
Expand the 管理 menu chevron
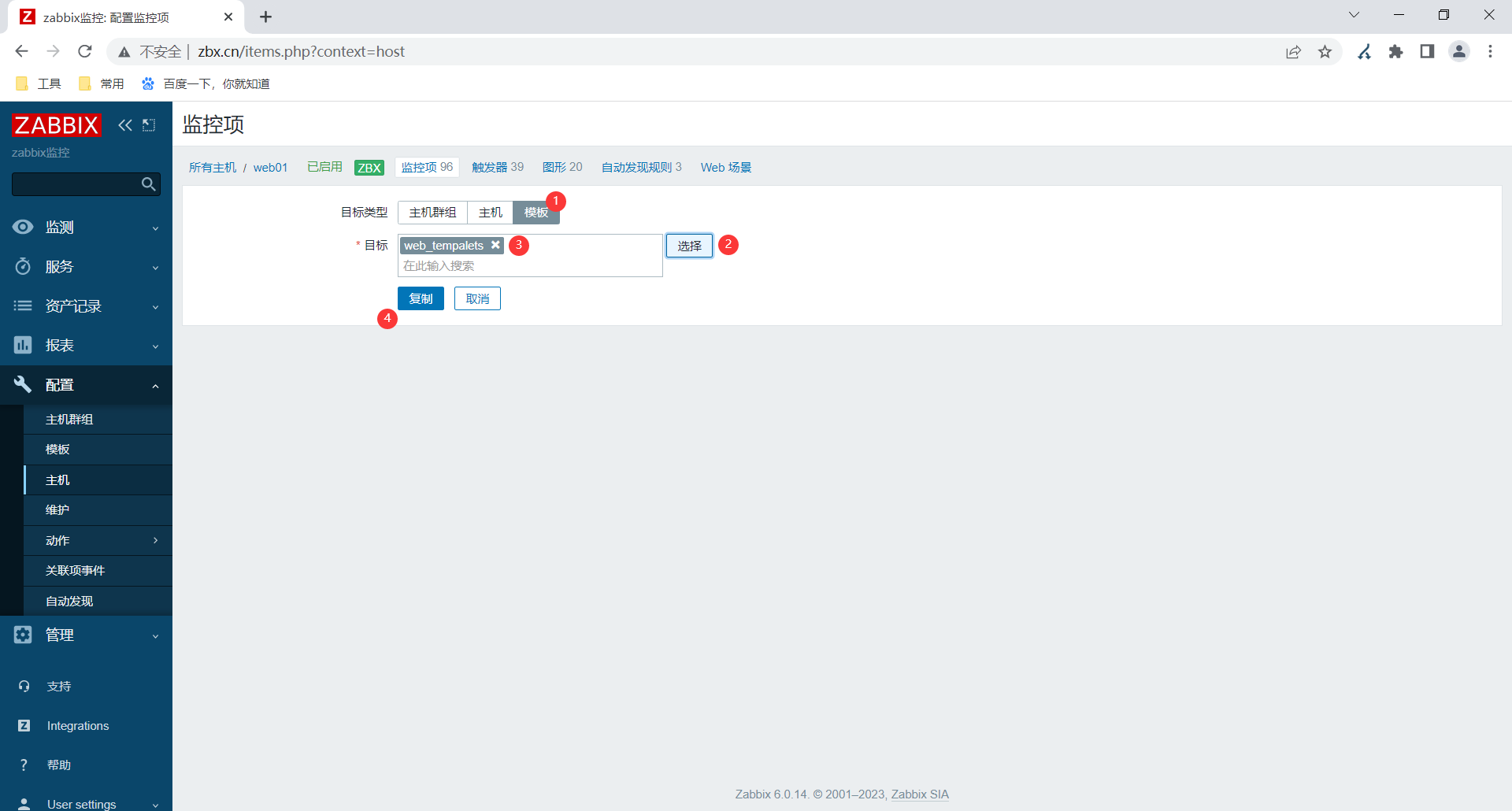(155, 636)
